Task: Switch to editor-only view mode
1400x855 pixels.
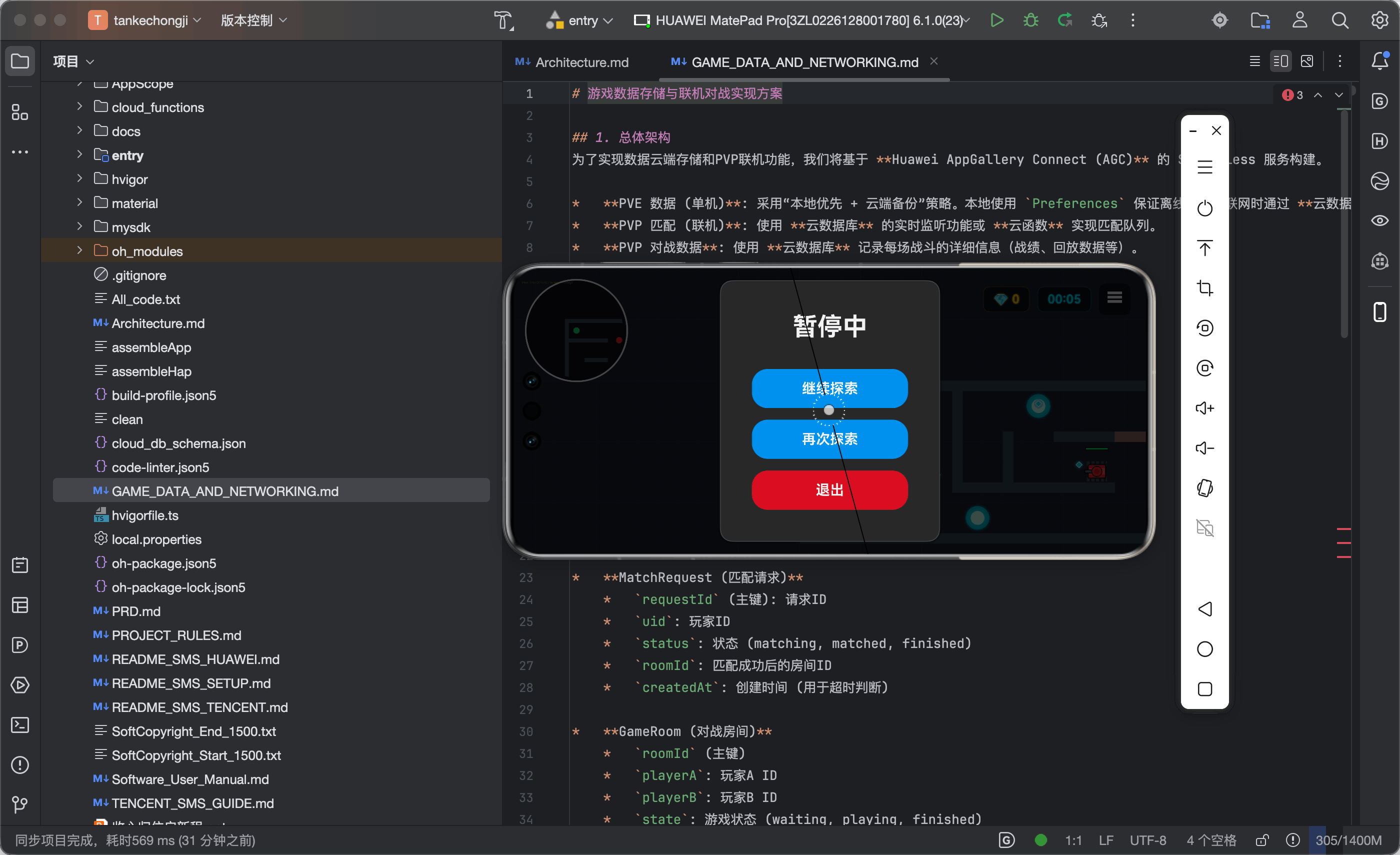Action: pos(1254,61)
